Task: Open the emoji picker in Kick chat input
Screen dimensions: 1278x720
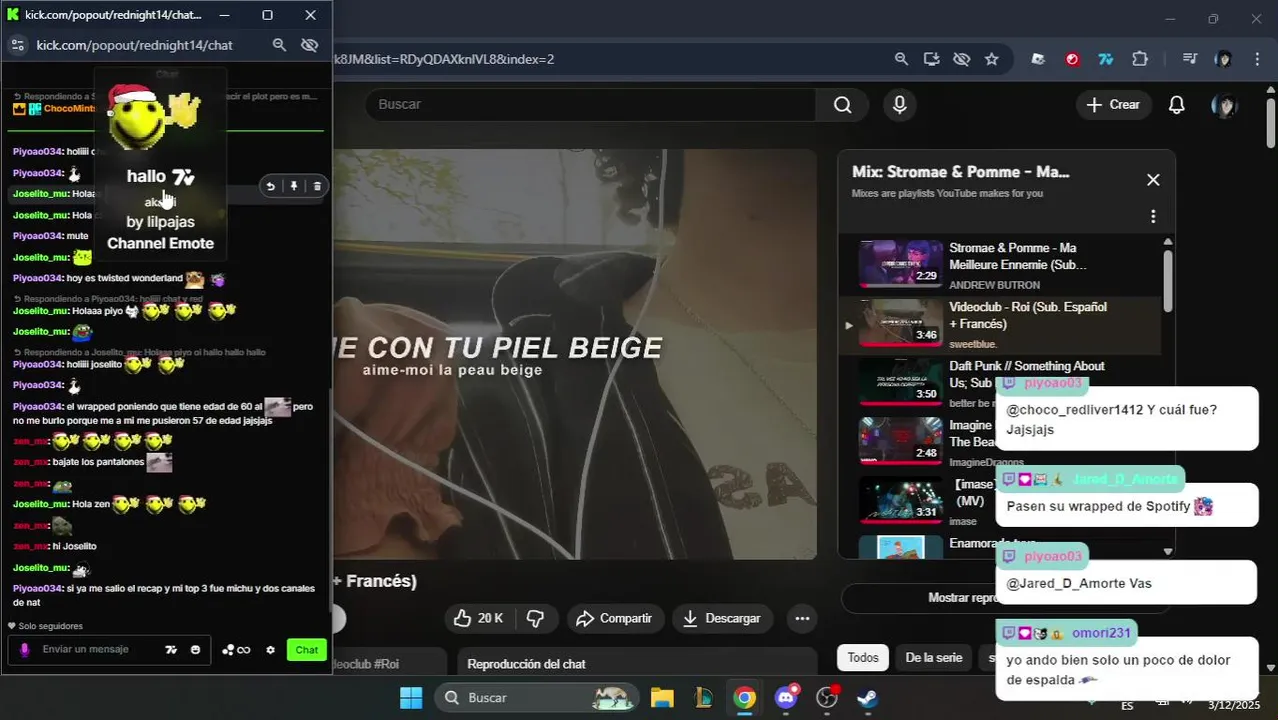Action: [x=195, y=650]
